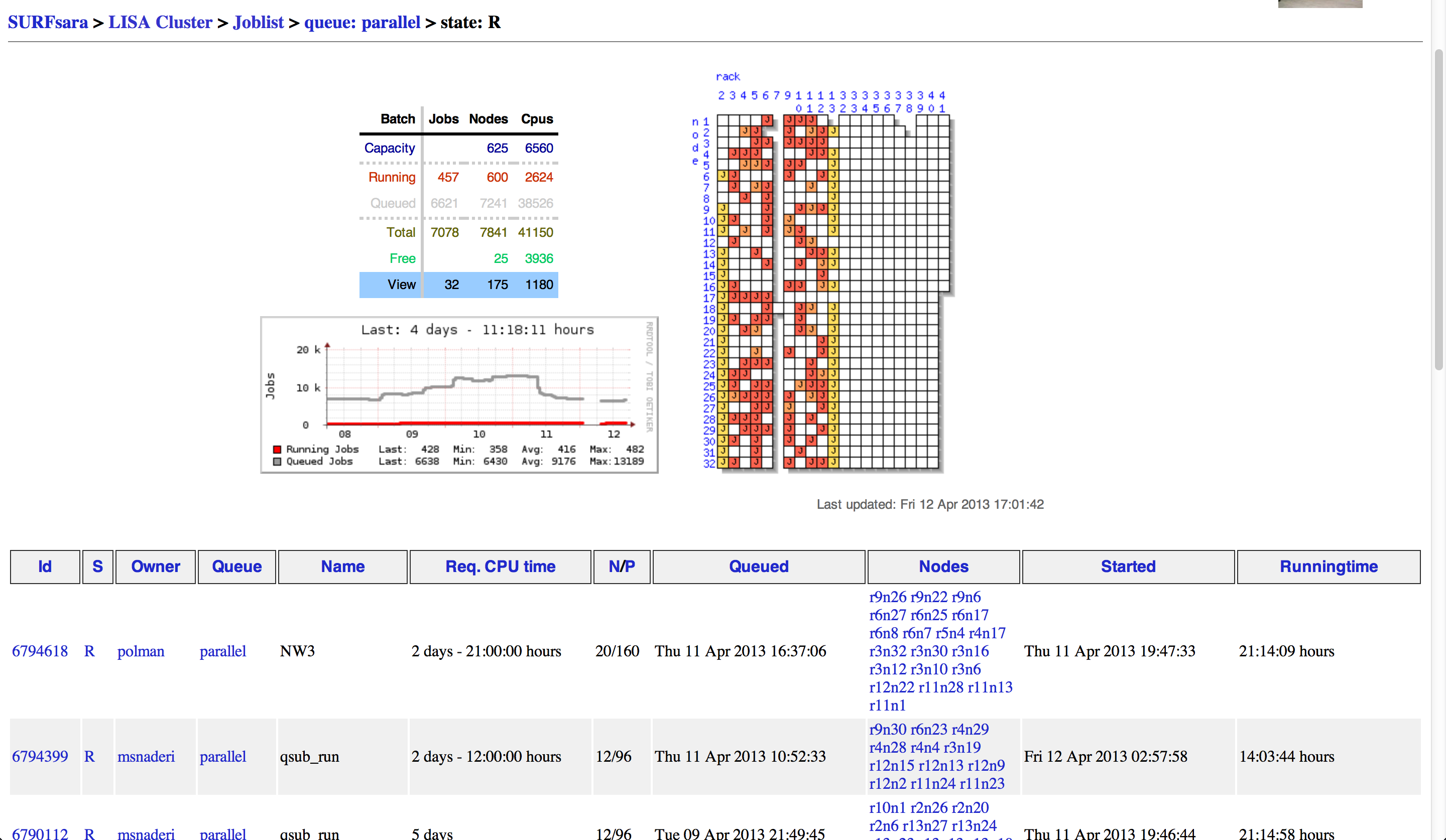View jobs owned by polman
The height and width of the screenshot is (840, 1446).
click(141, 651)
